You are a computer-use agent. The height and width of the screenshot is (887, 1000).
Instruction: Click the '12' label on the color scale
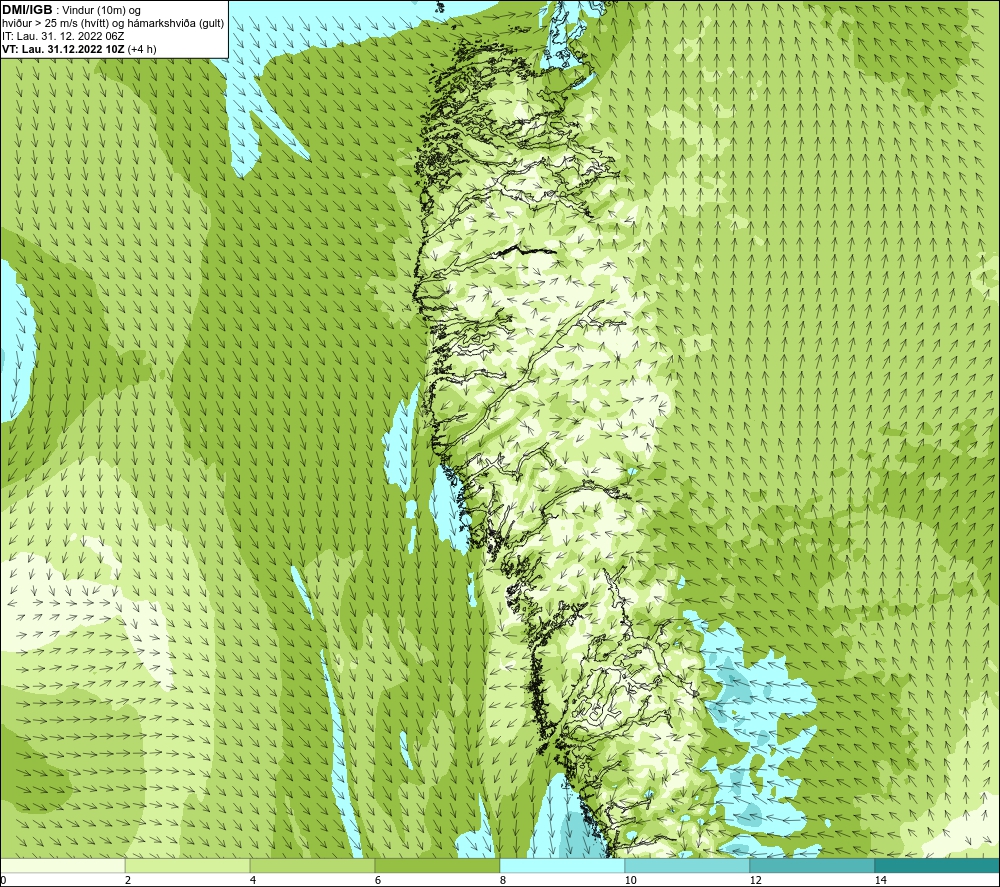click(x=756, y=880)
